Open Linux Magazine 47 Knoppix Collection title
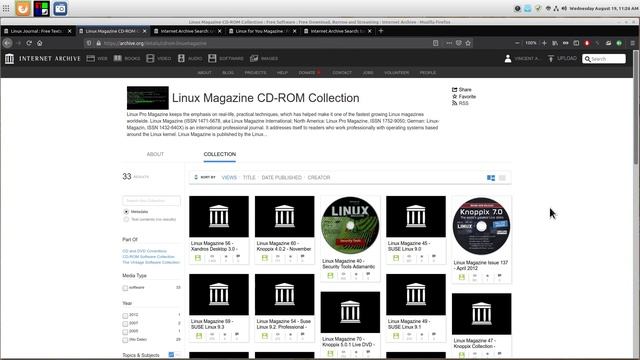Viewport: 640px width, 360px height. click(x=475, y=343)
